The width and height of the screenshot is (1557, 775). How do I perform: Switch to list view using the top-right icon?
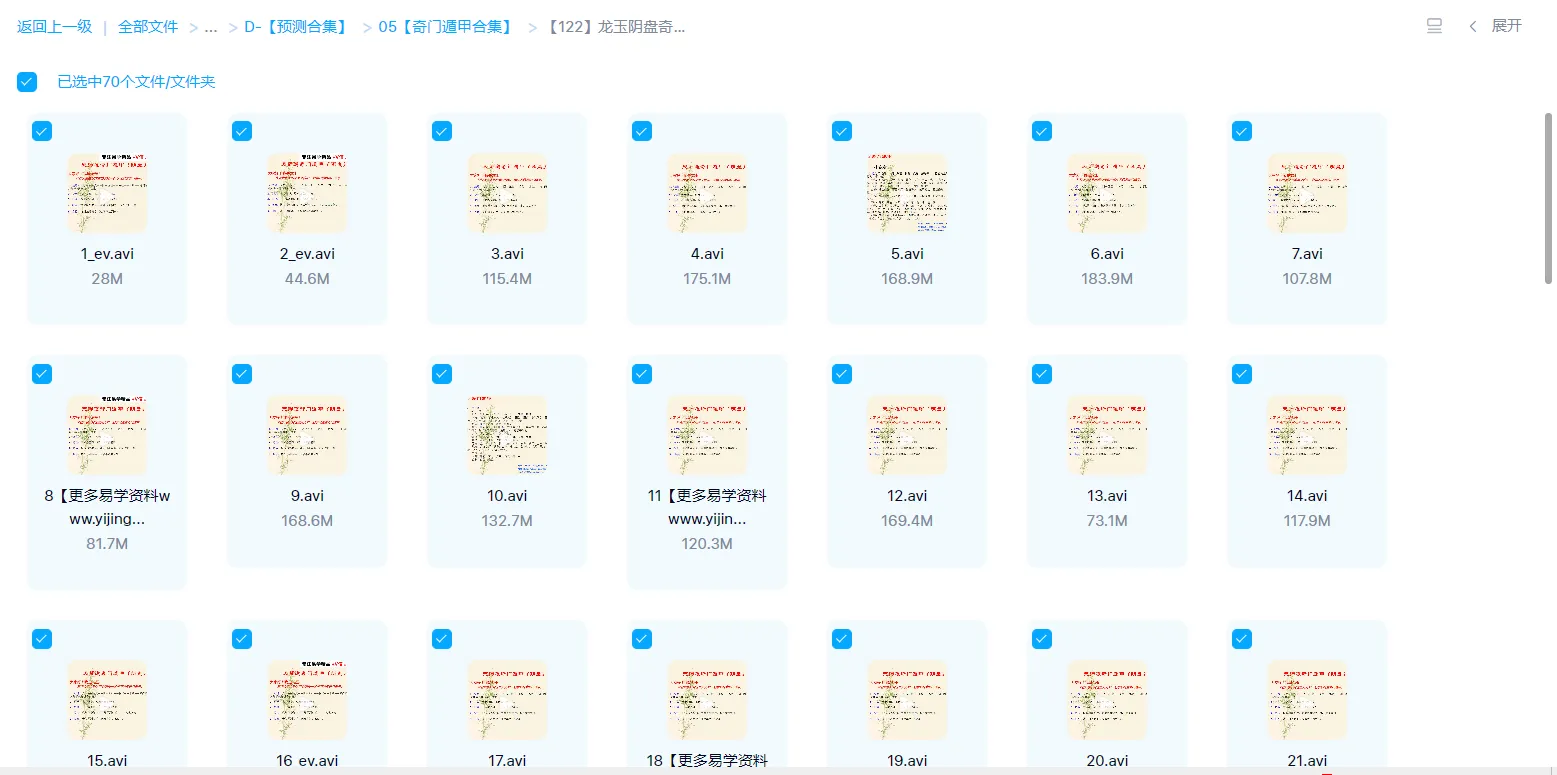click(x=1433, y=27)
